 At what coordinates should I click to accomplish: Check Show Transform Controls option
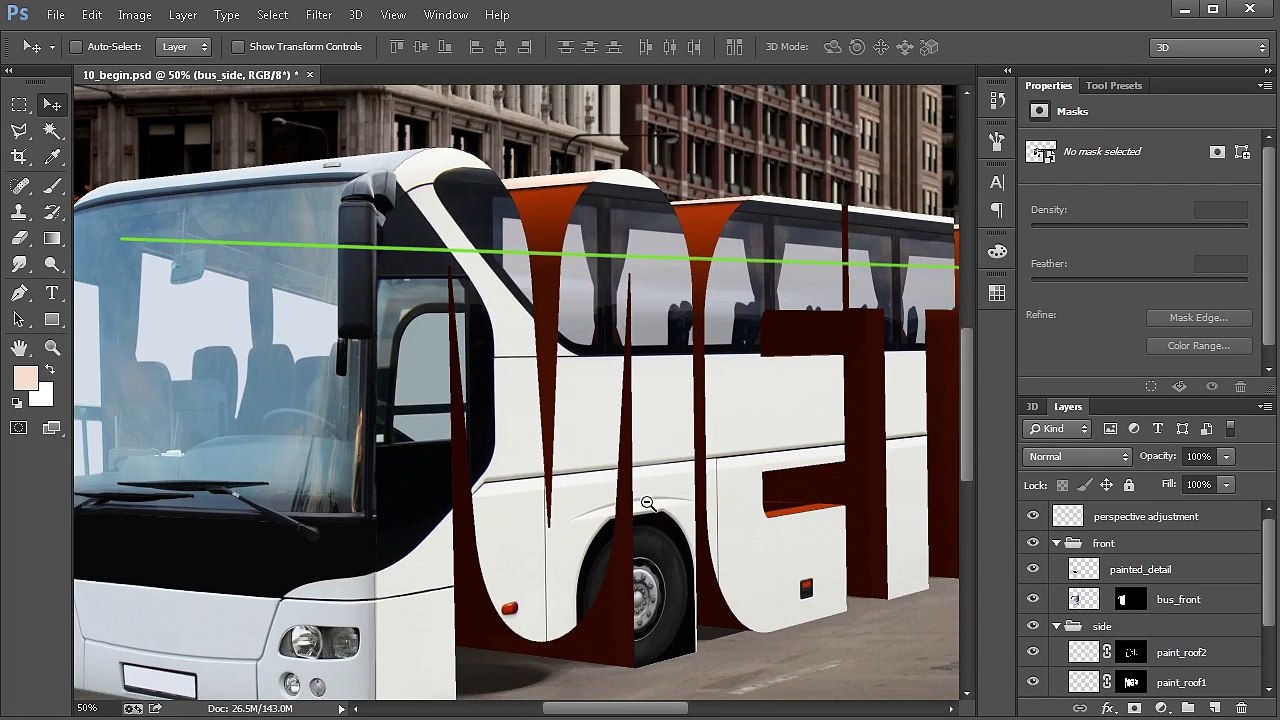(238, 47)
